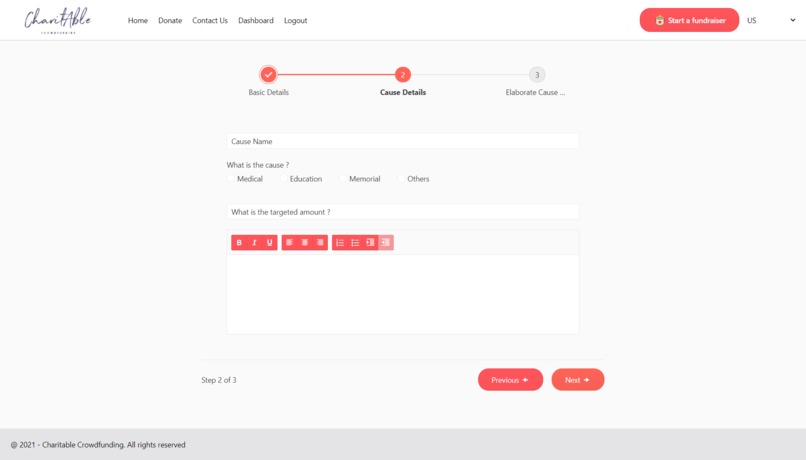
Task: Open Contact Us page
Action: pyautogui.click(x=210, y=21)
